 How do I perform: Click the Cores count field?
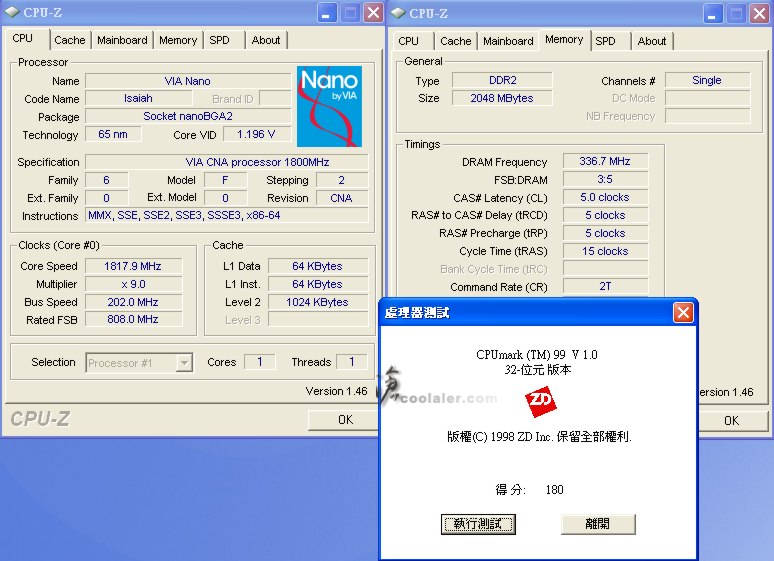260,362
